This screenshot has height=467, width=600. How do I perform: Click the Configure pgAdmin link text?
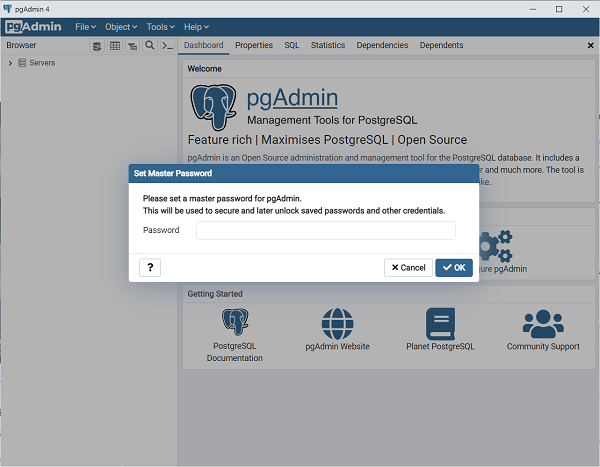(x=503, y=269)
